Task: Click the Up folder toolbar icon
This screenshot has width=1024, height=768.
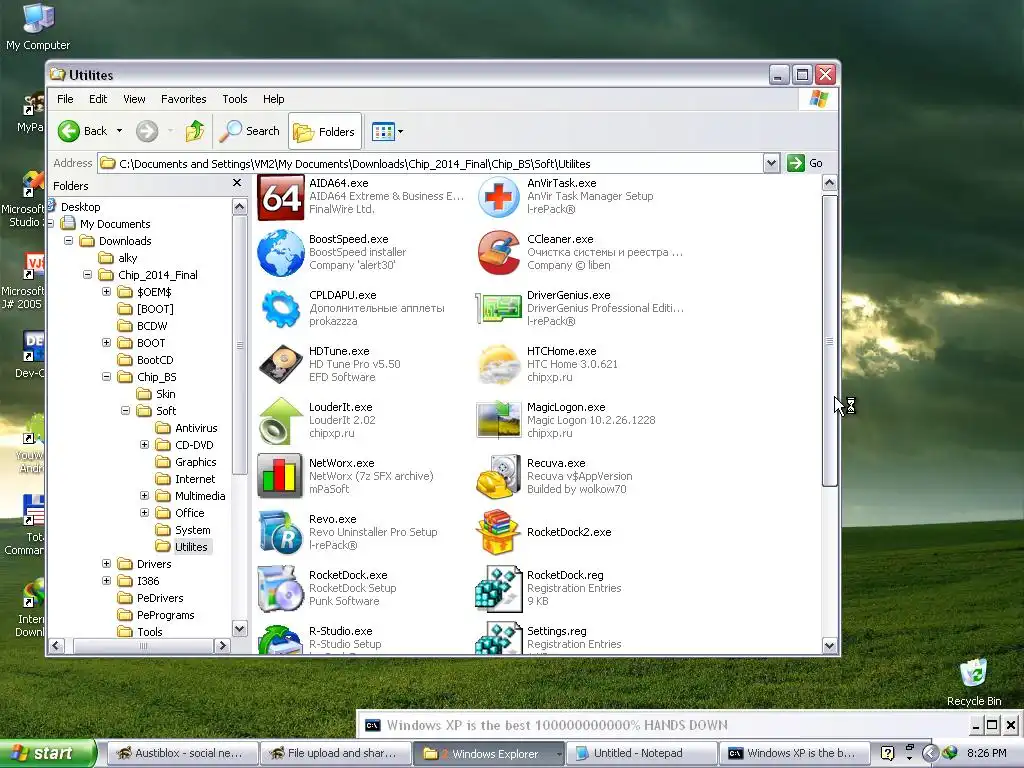Action: [195, 131]
